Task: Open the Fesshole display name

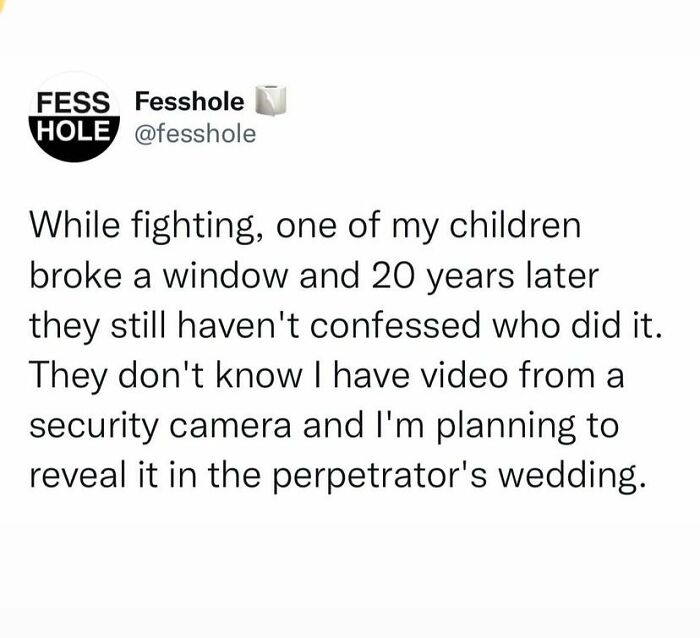Action: pos(189,101)
